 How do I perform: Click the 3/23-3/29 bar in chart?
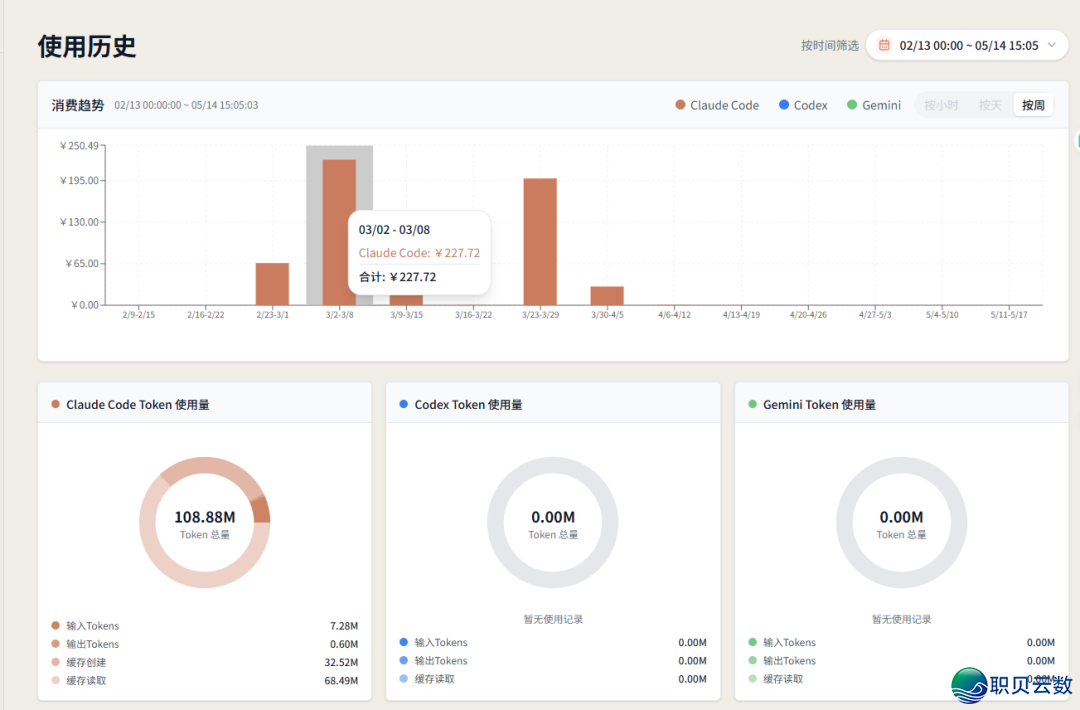tap(540, 242)
